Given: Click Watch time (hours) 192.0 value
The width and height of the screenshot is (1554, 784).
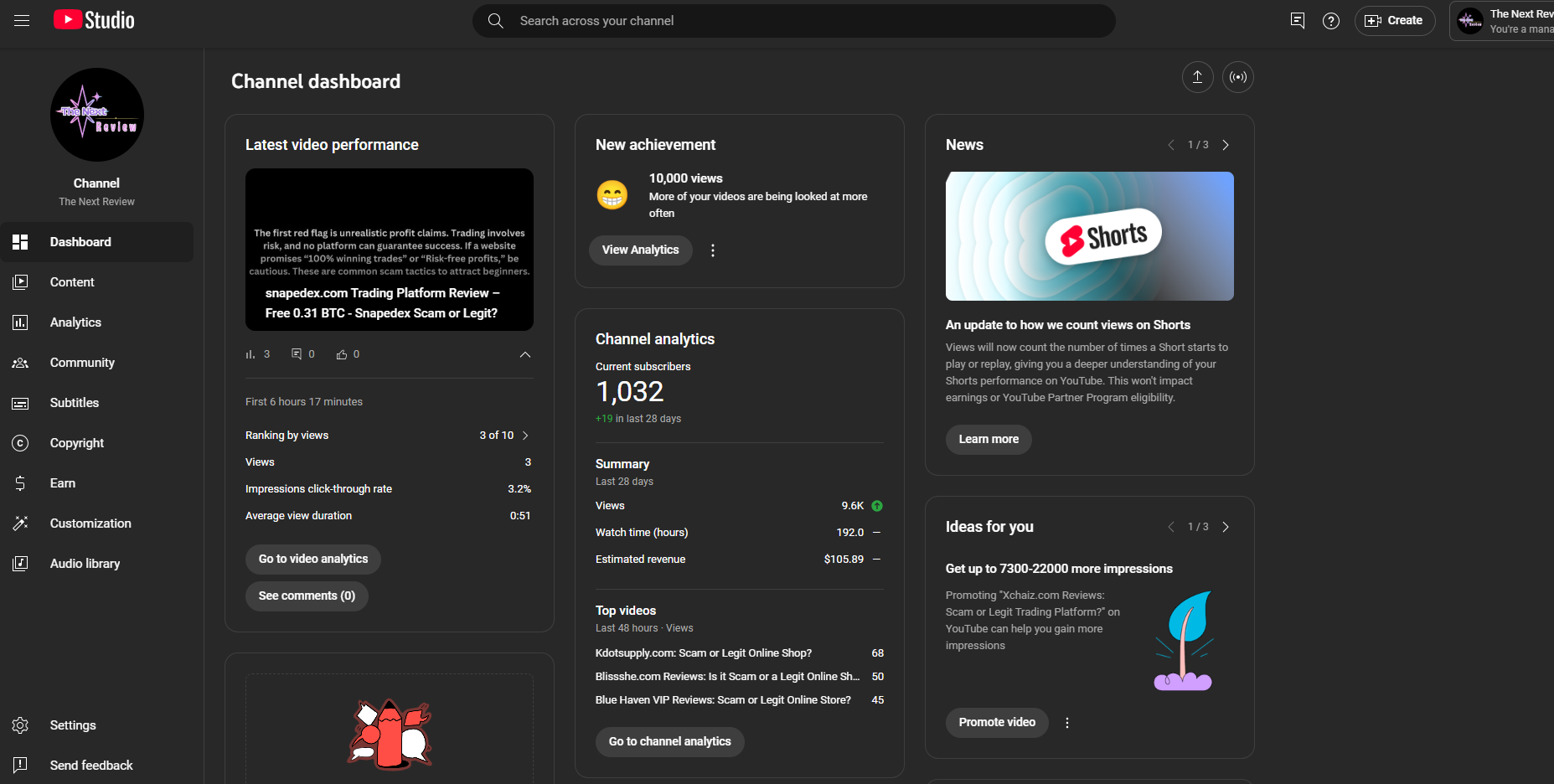Looking at the screenshot, I should coord(850,533).
